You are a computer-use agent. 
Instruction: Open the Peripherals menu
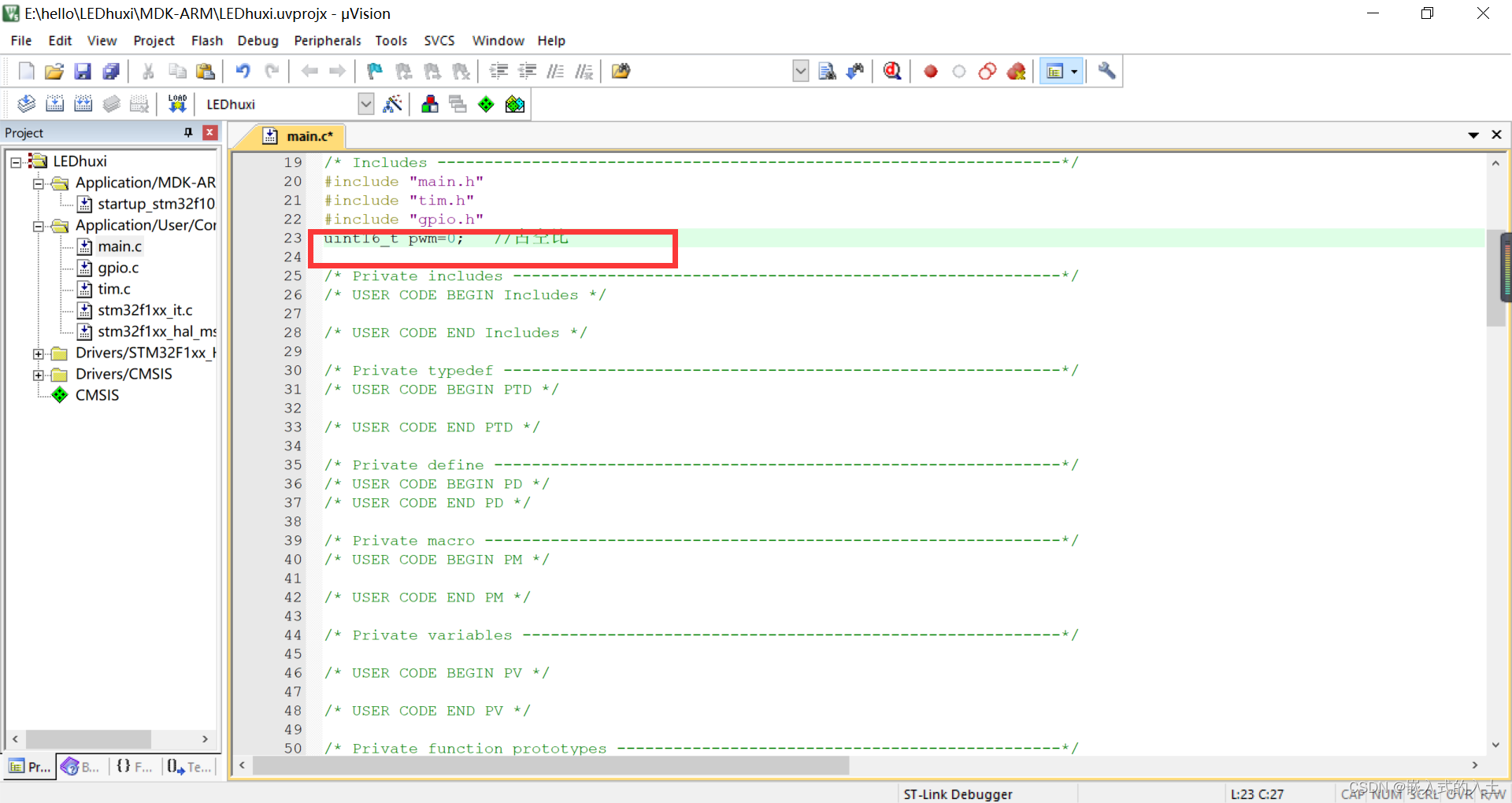point(328,40)
